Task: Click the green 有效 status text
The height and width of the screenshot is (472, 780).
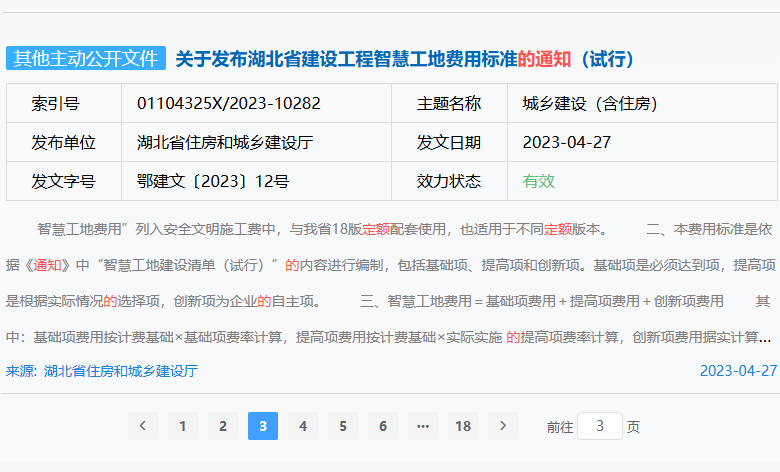Action: pyautogui.click(x=538, y=181)
